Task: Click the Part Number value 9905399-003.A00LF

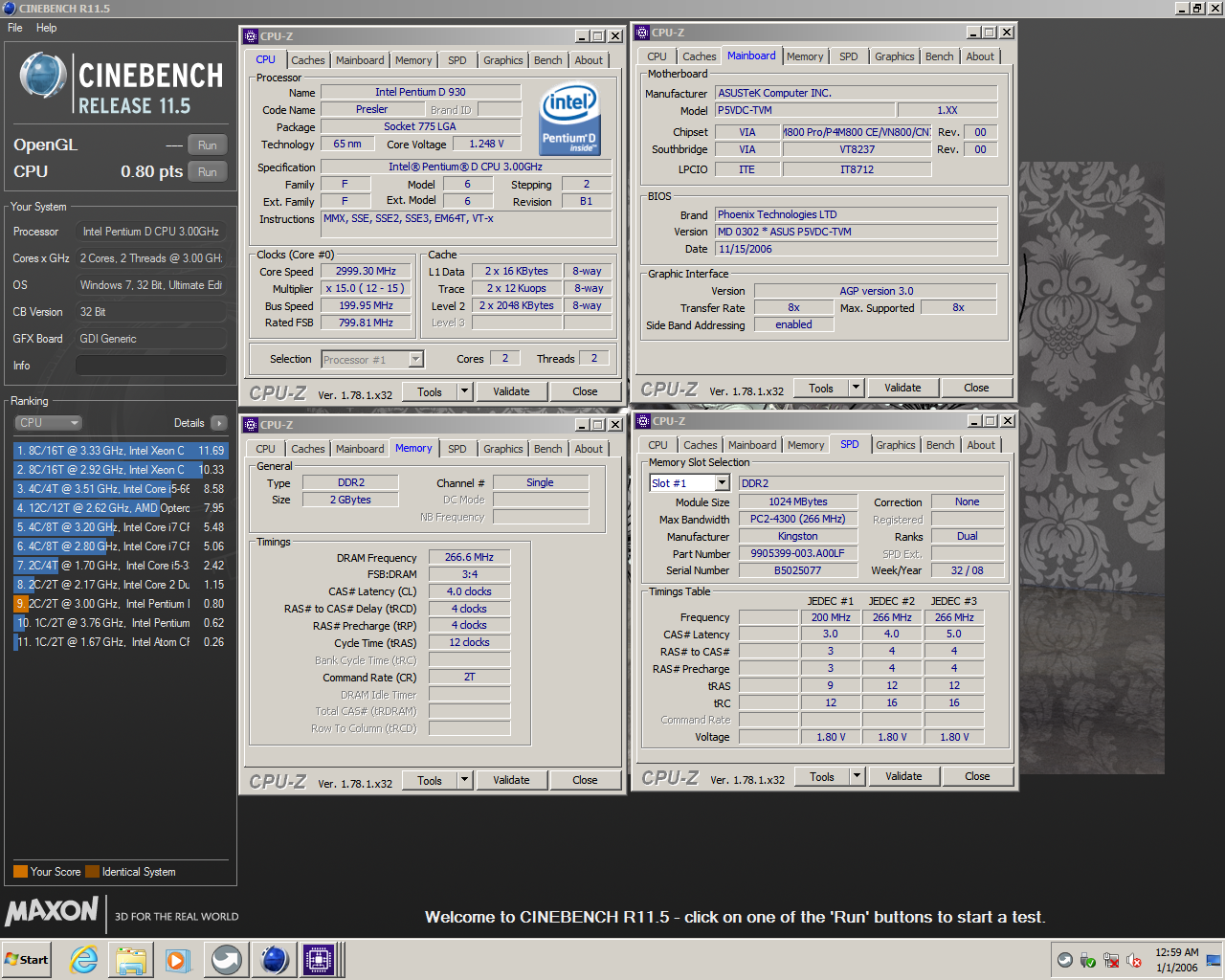Action: tap(797, 553)
